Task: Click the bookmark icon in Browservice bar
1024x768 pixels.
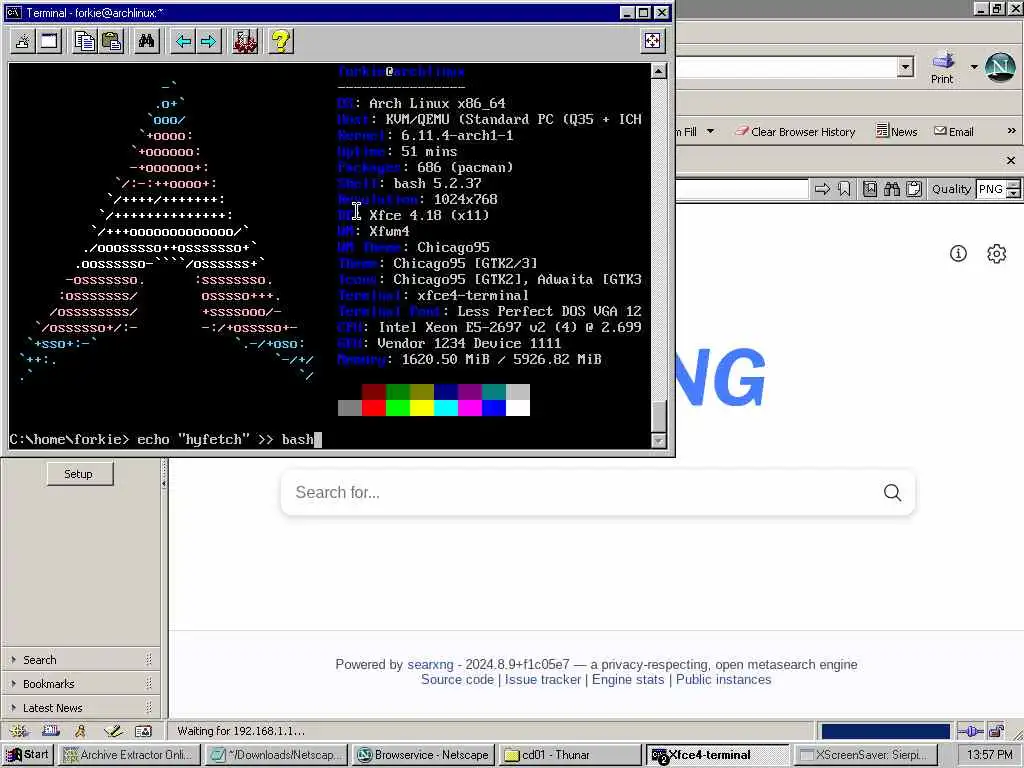Action: pyautogui.click(x=844, y=189)
